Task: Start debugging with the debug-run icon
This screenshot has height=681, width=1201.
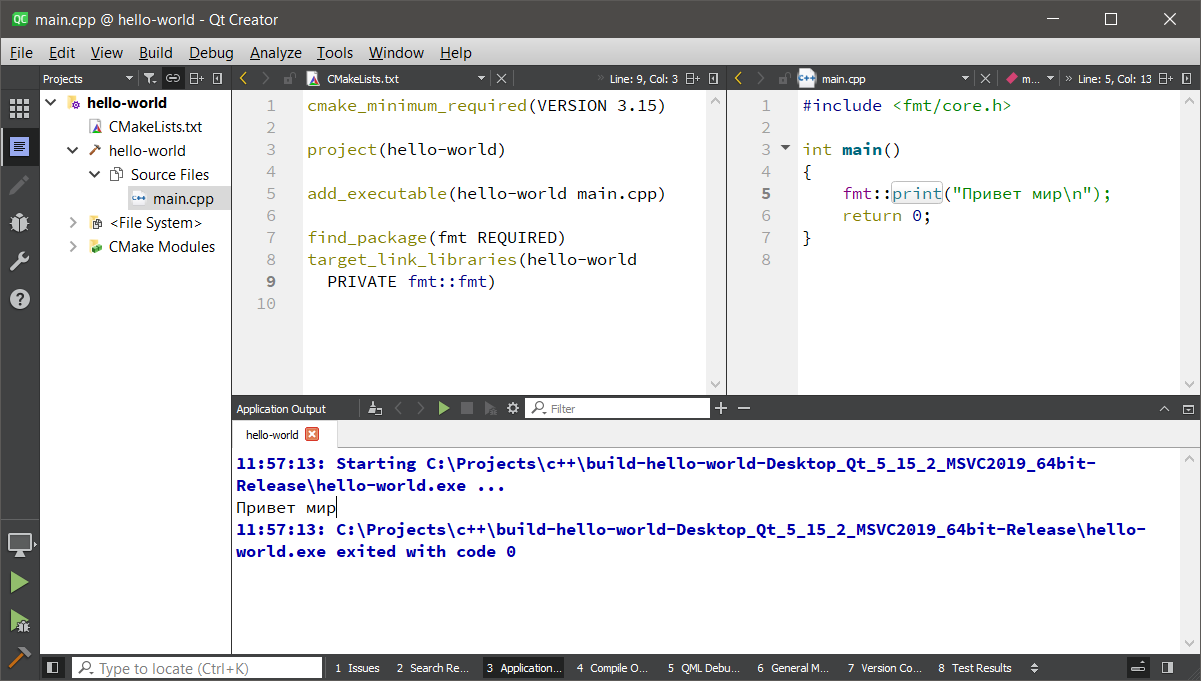Action: tap(18, 619)
